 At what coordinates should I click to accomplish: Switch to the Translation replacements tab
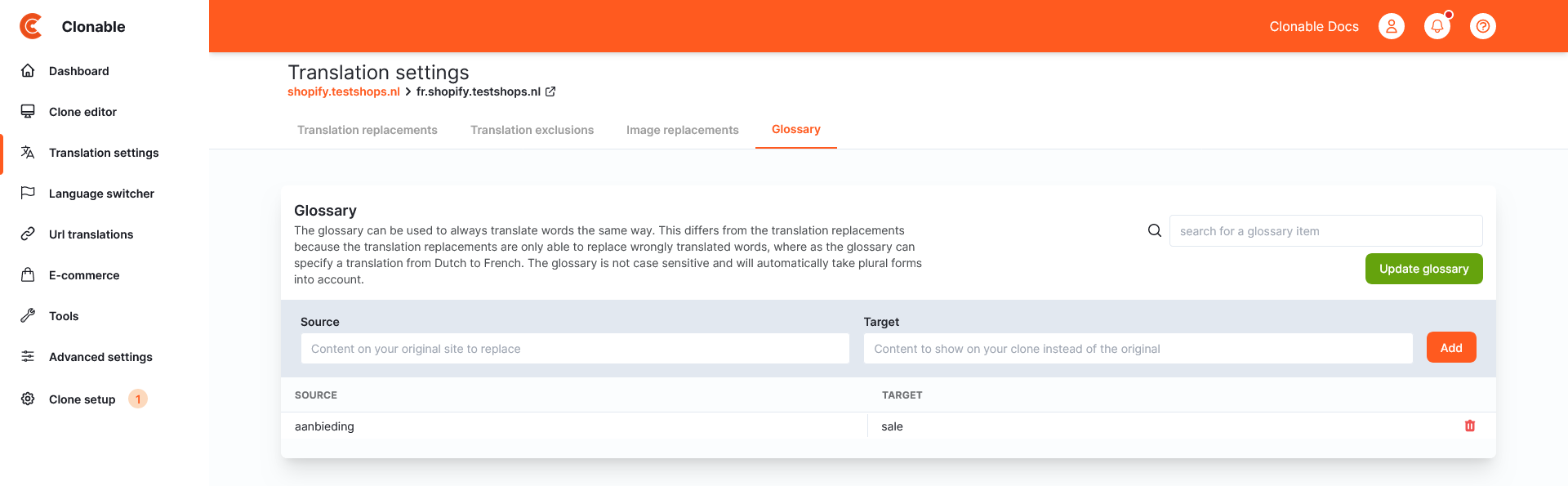point(367,130)
